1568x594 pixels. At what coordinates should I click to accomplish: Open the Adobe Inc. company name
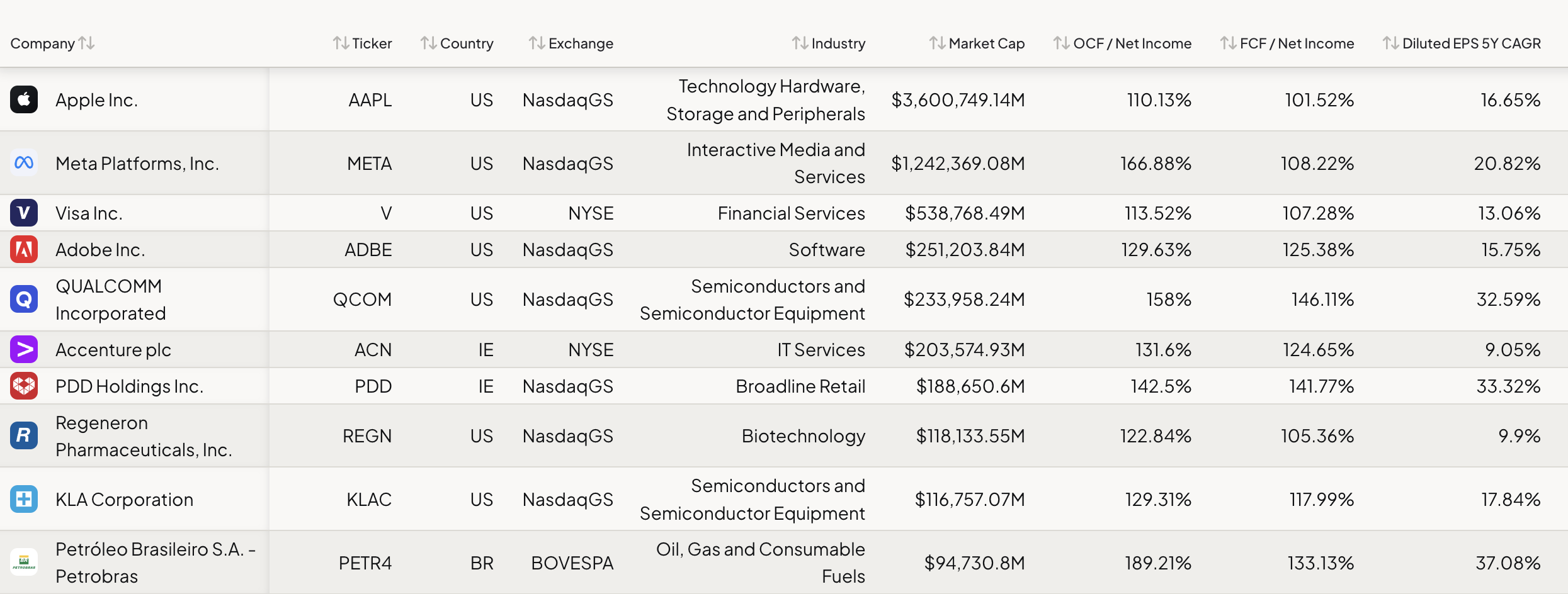point(100,250)
